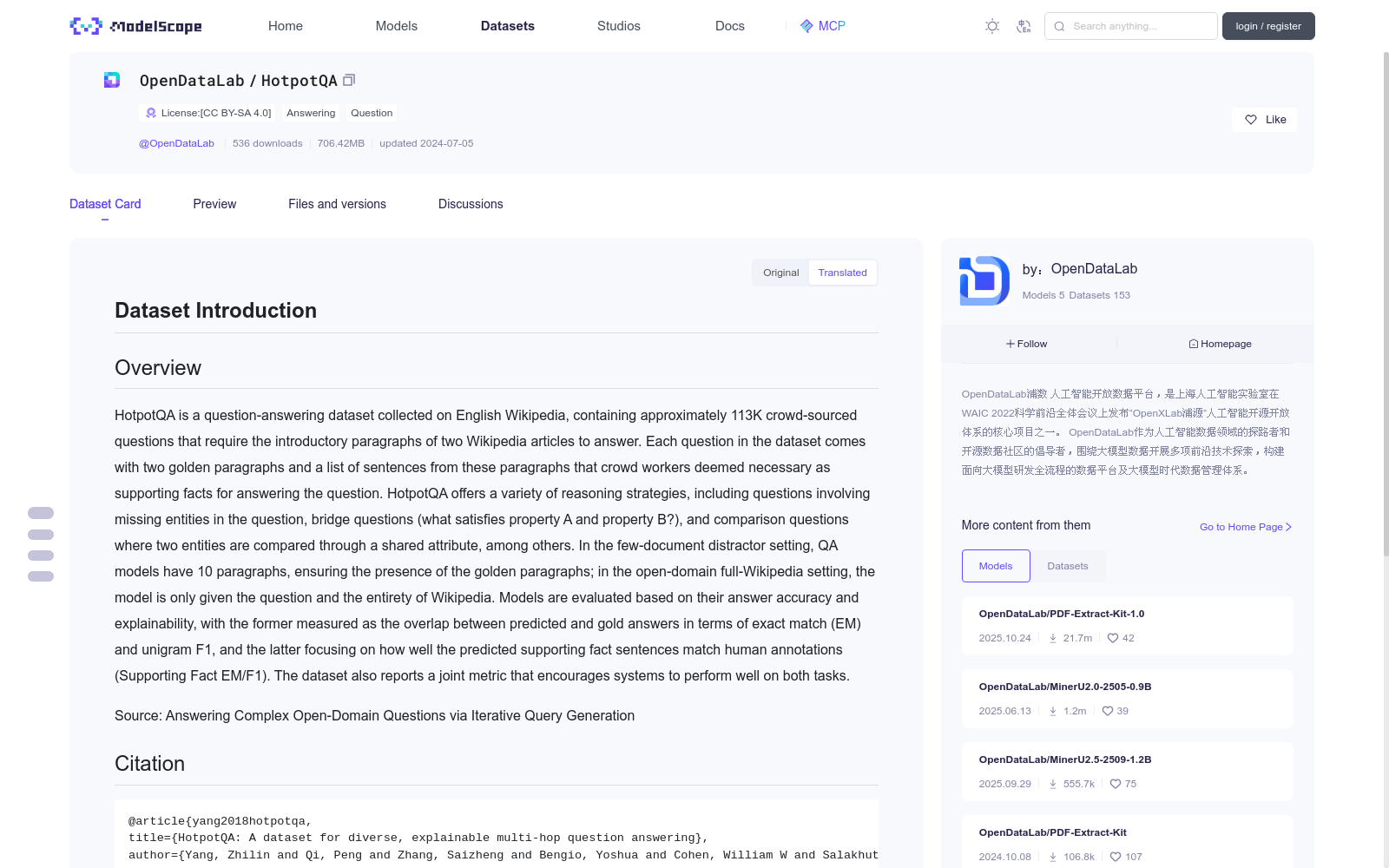Open the login / register button
The height and width of the screenshot is (868, 1389).
(x=1268, y=26)
